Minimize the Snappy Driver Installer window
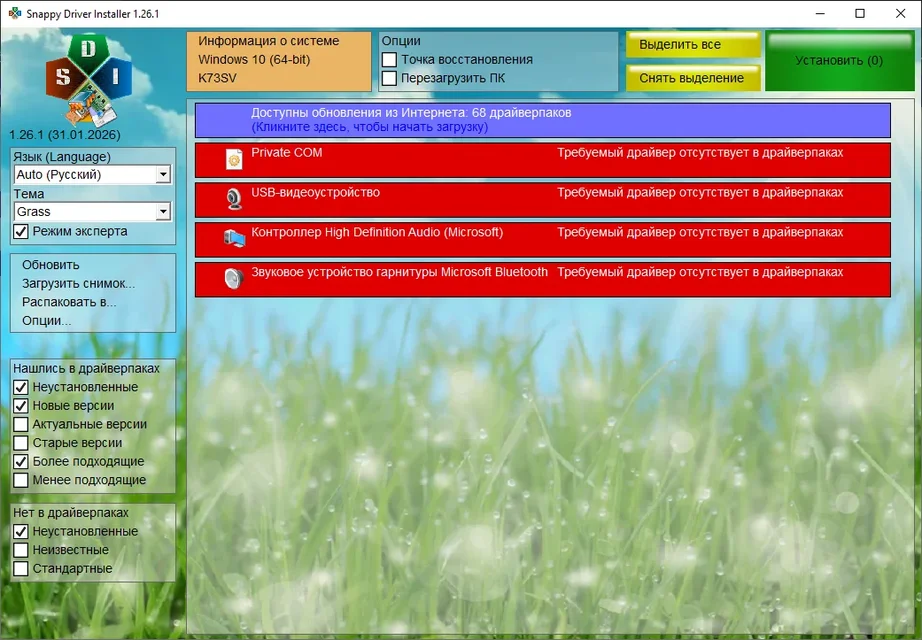Screen dimensions: 922x640 [820, 14]
